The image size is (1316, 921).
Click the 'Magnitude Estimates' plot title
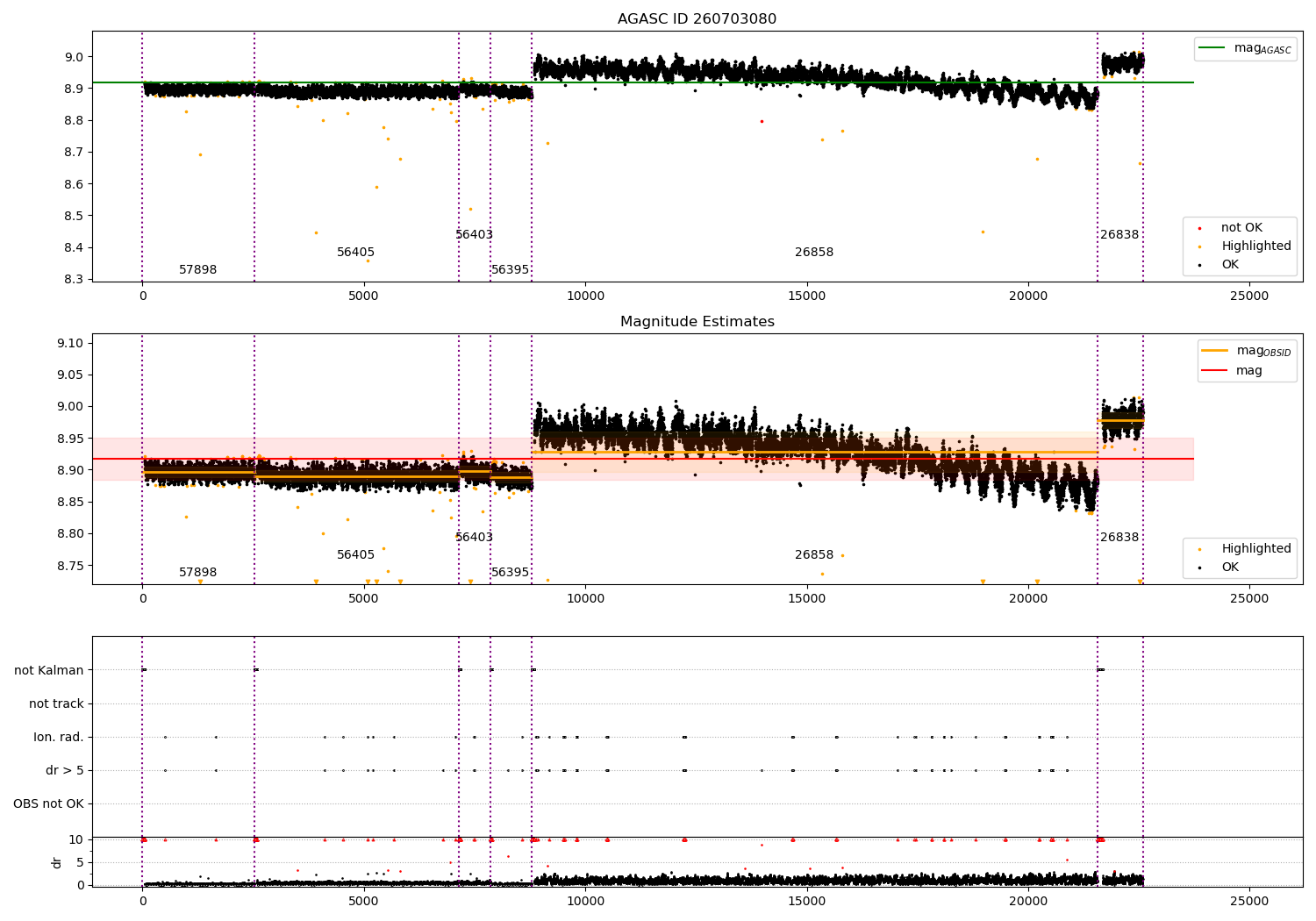697,322
